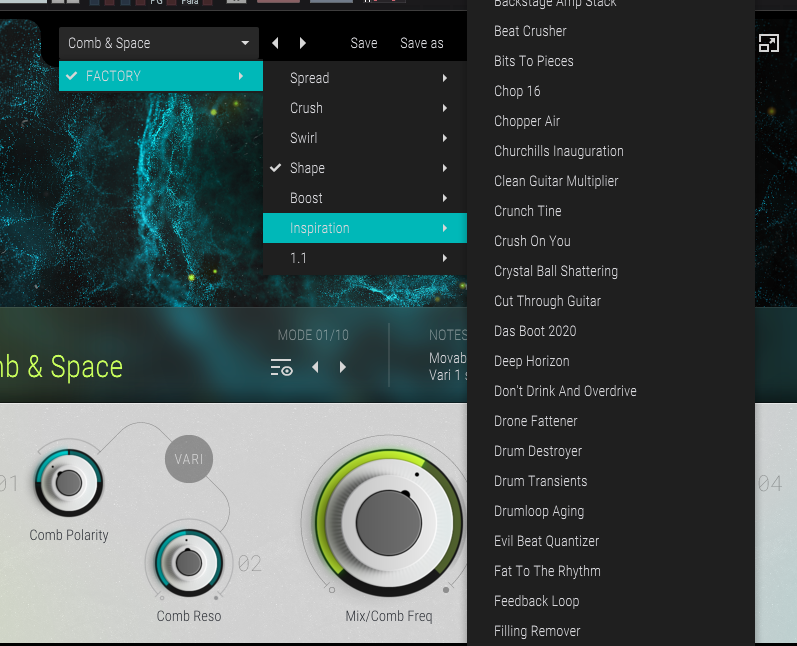Choose the Chop 16 preset

(611, 91)
